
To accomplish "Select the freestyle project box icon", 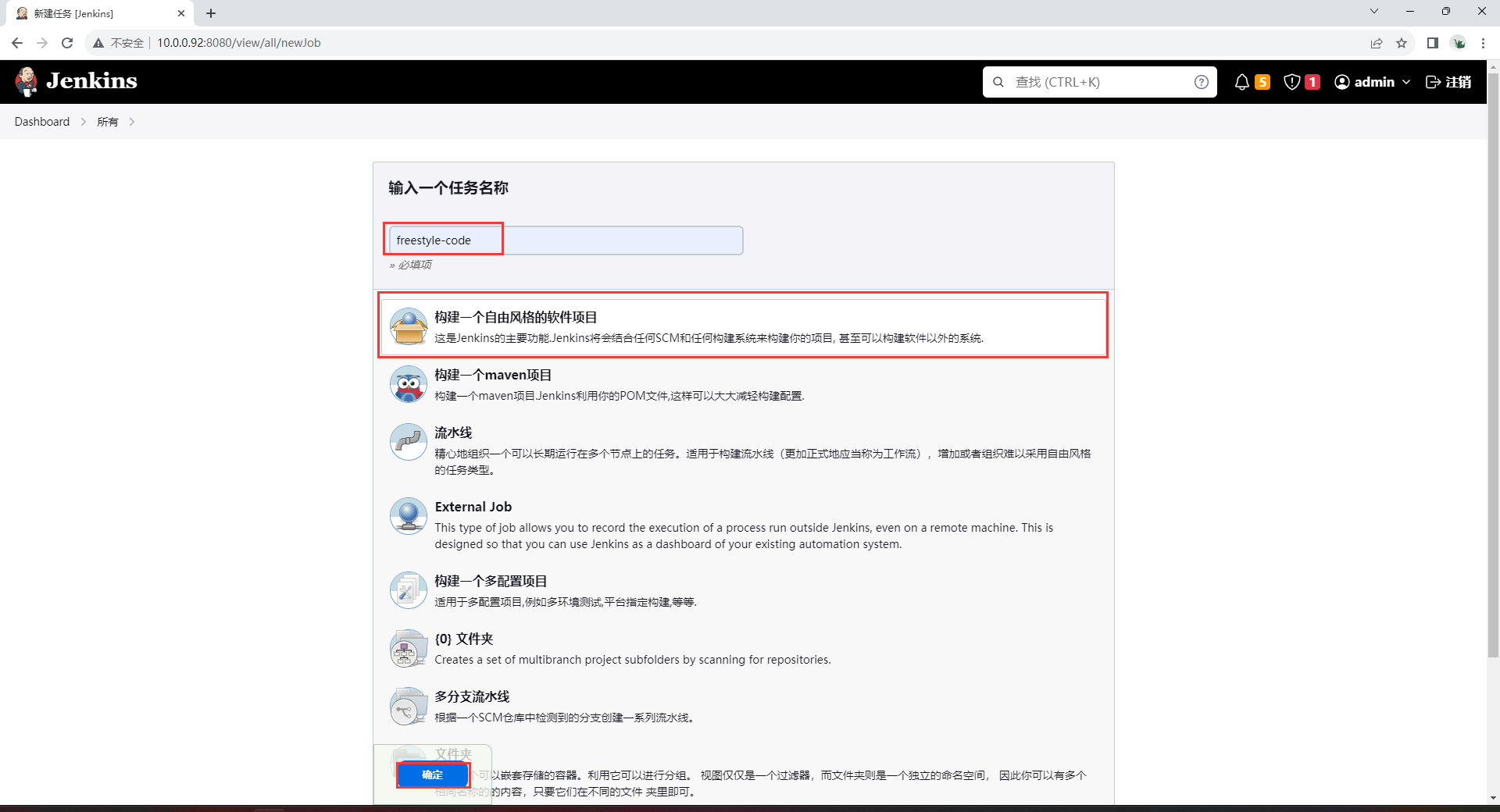I will click(x=409, y=326).
